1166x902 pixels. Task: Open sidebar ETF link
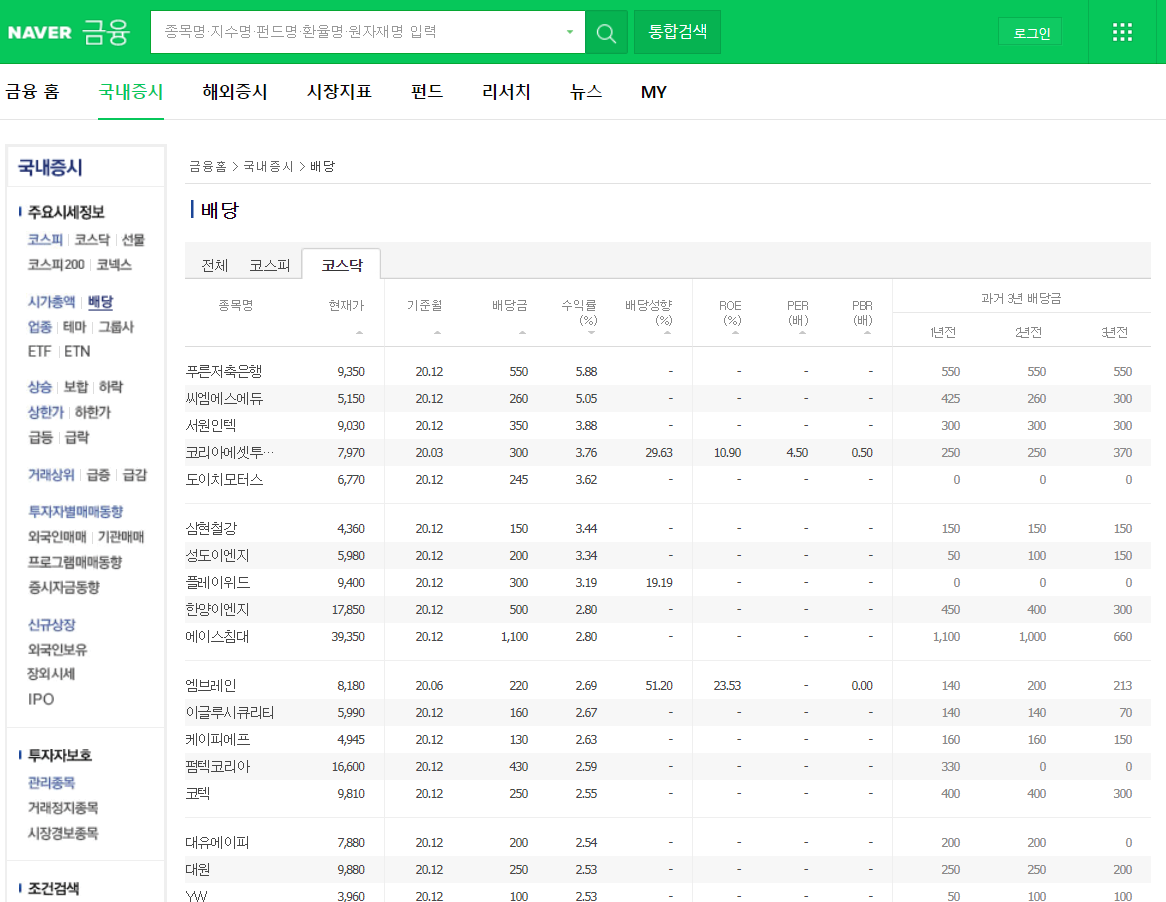[x=39, y=351]
